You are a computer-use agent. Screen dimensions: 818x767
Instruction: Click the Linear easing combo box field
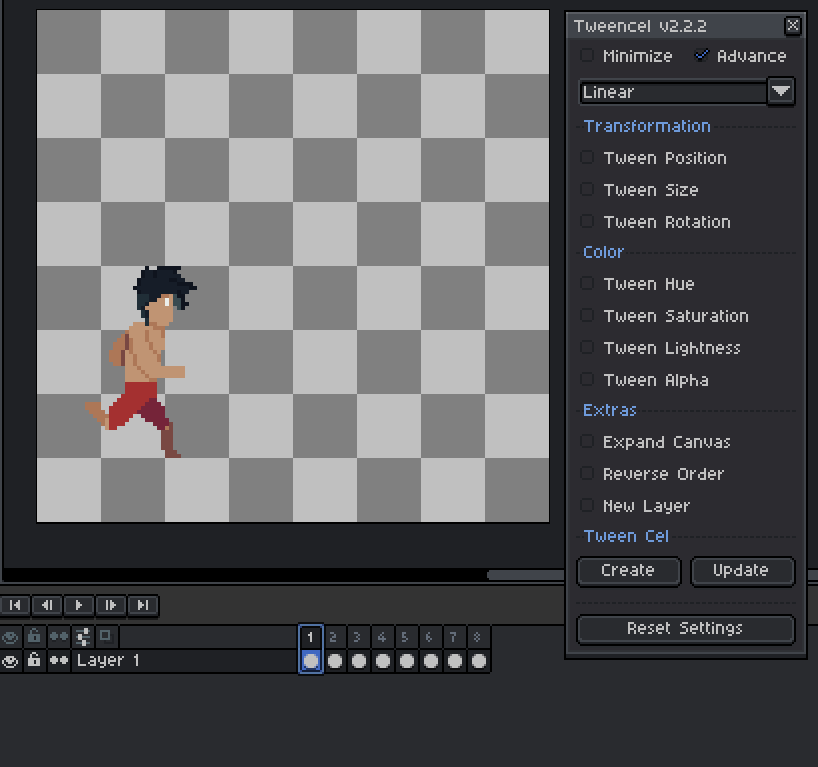(673, 92)
